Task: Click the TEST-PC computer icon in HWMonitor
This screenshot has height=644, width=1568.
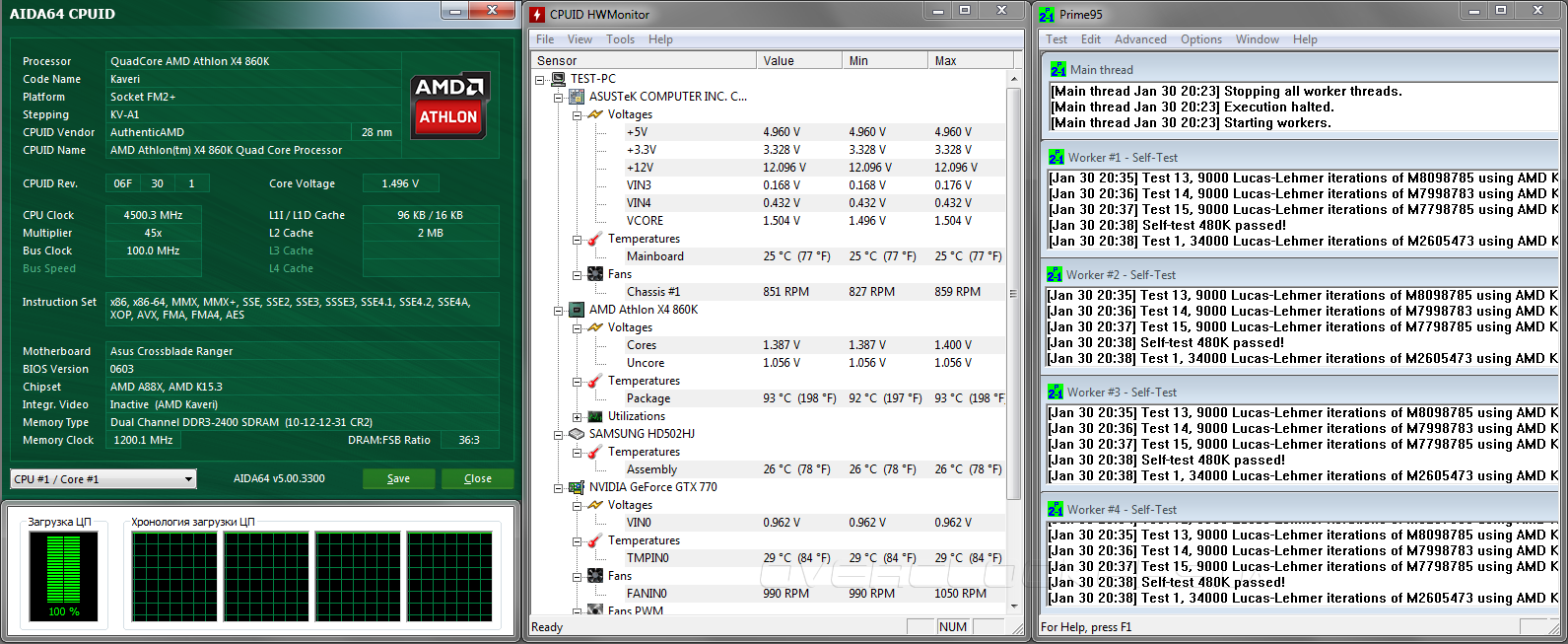Action: tap(559, 79)
